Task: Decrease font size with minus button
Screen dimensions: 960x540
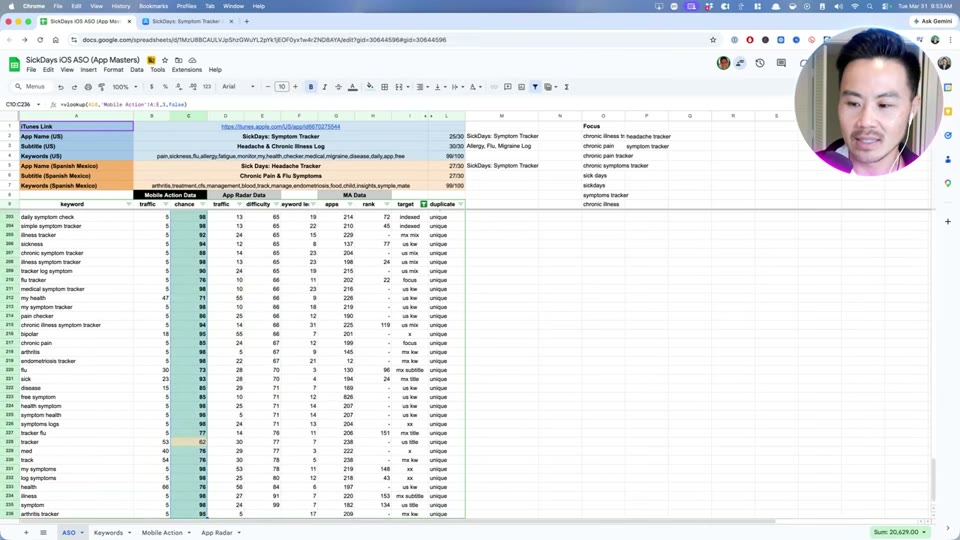Action: [x=268, y=87]
